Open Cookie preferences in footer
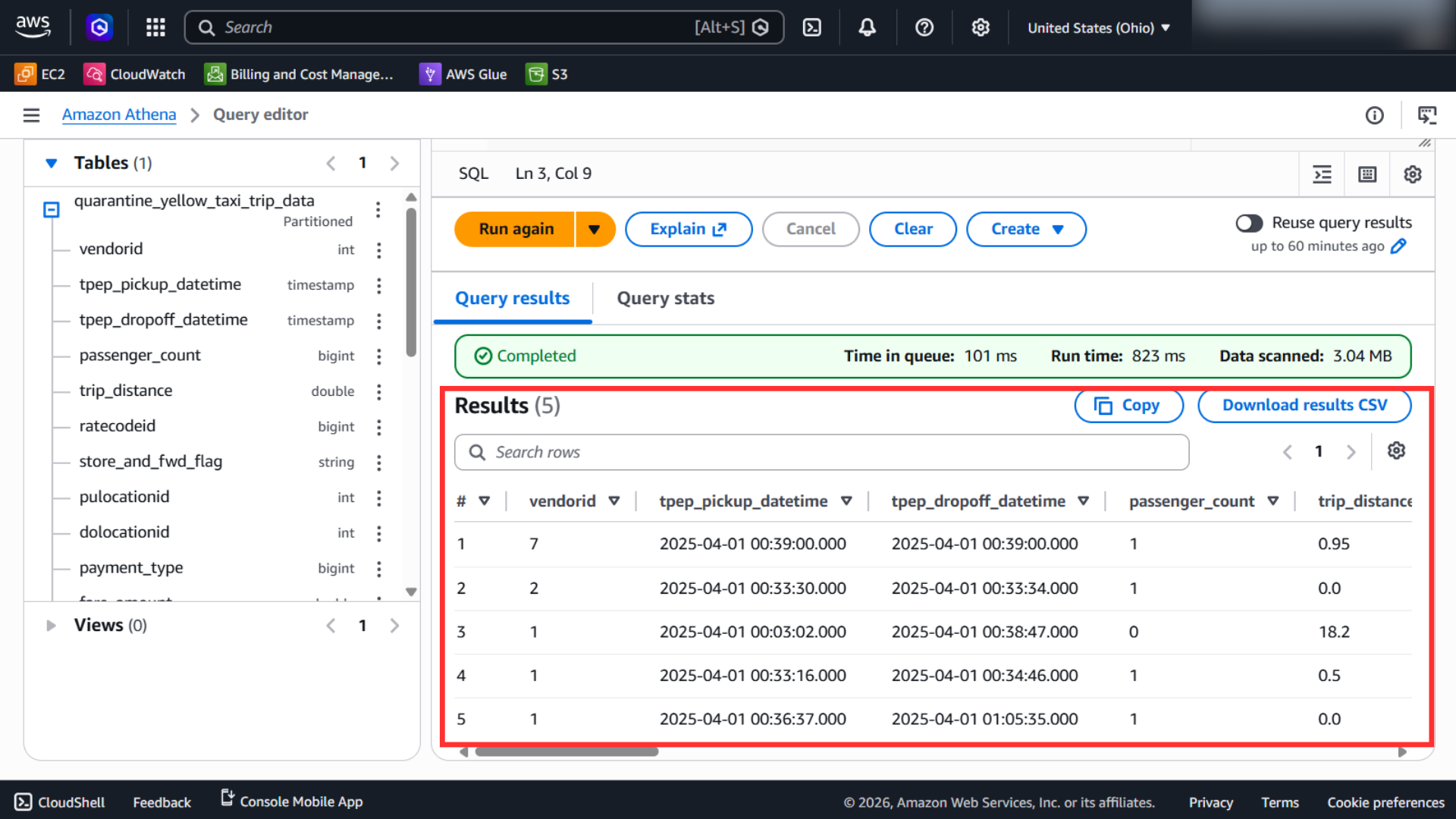 1385,802
